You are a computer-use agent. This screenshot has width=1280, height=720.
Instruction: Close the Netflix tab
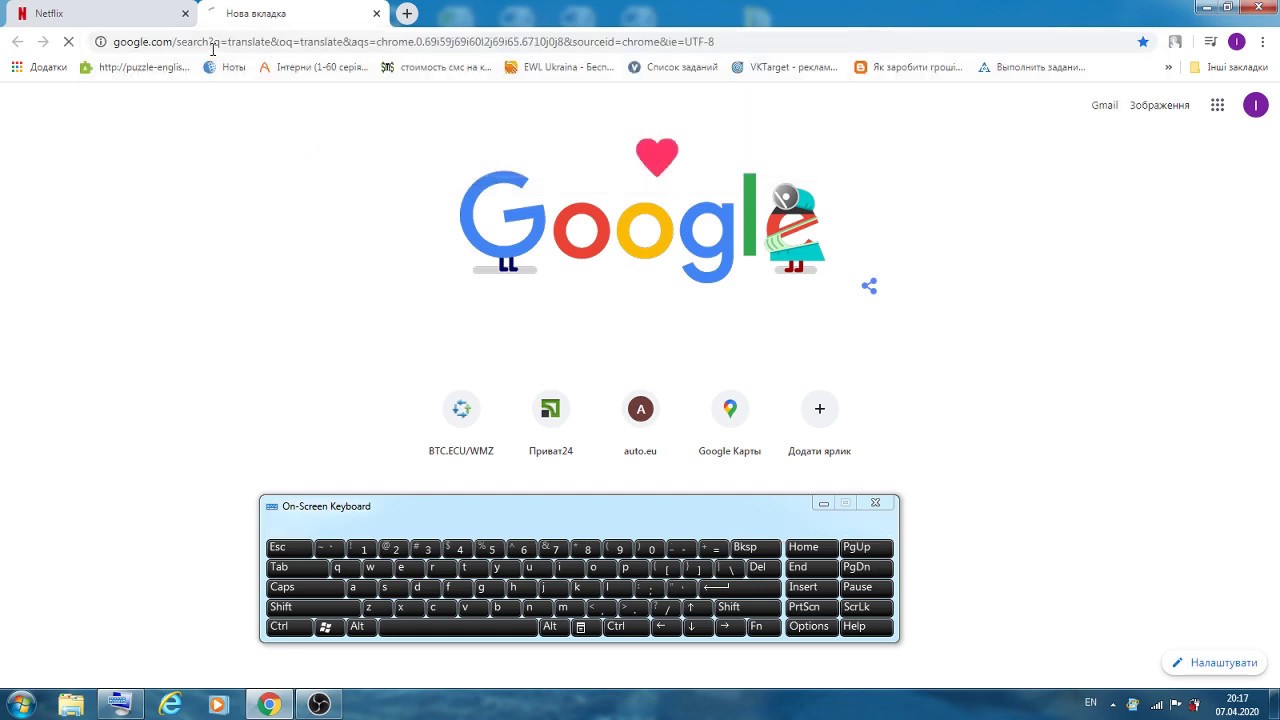coord(185,14)
